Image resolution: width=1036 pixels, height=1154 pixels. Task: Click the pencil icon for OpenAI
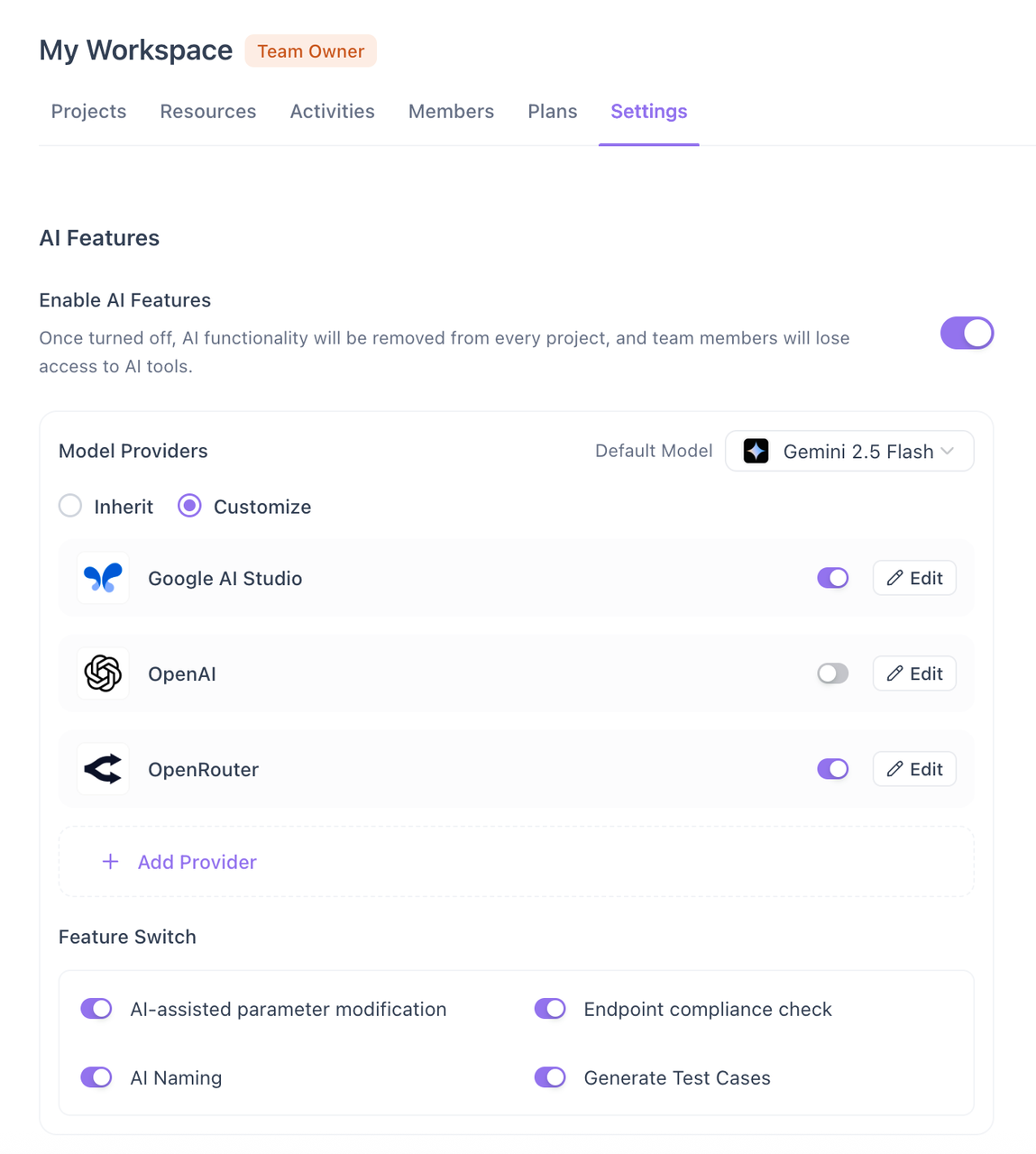894,673
